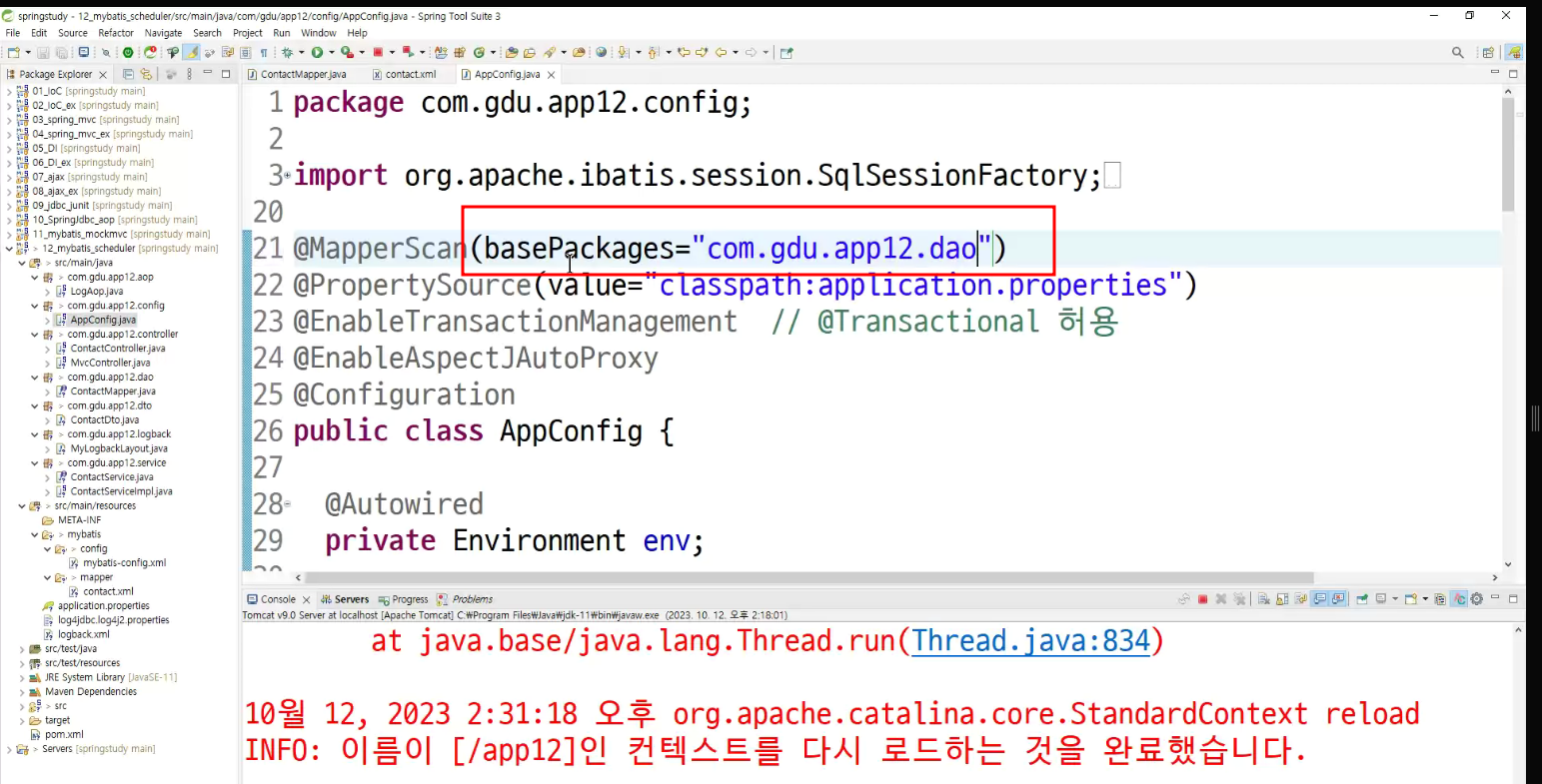This screenshot has height=784, width=1542.
Task: Switch to contact.xml editor tab
Action: [405, 74]
